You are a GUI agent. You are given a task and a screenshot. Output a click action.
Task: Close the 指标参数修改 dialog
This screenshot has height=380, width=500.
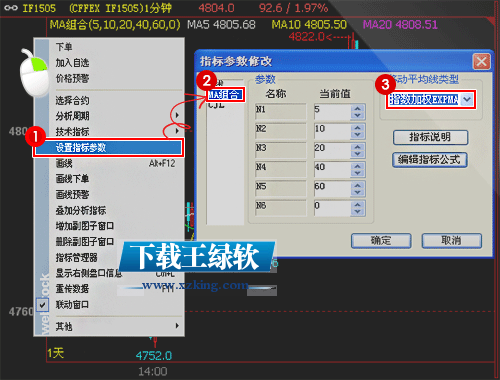coord(481,62)
